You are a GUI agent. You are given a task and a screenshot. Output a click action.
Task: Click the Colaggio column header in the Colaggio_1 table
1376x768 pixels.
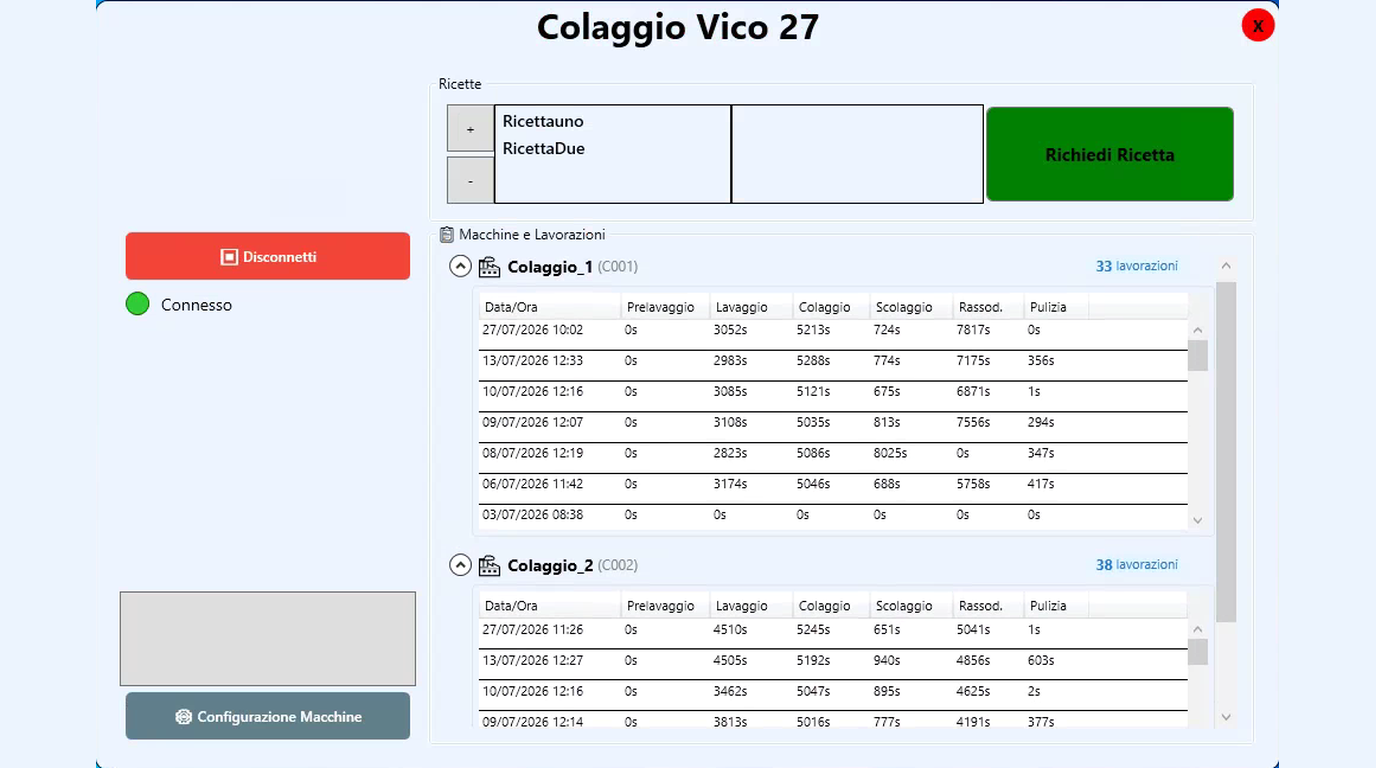pos(830,307)
